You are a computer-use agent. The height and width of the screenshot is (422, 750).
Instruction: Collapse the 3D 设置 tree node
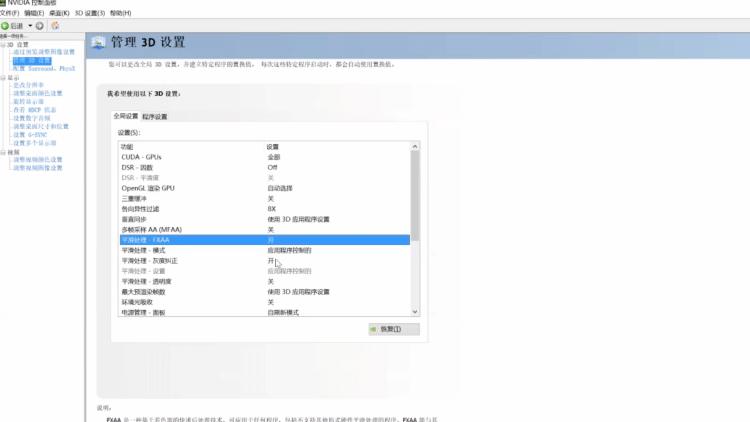tap(3, 44)
